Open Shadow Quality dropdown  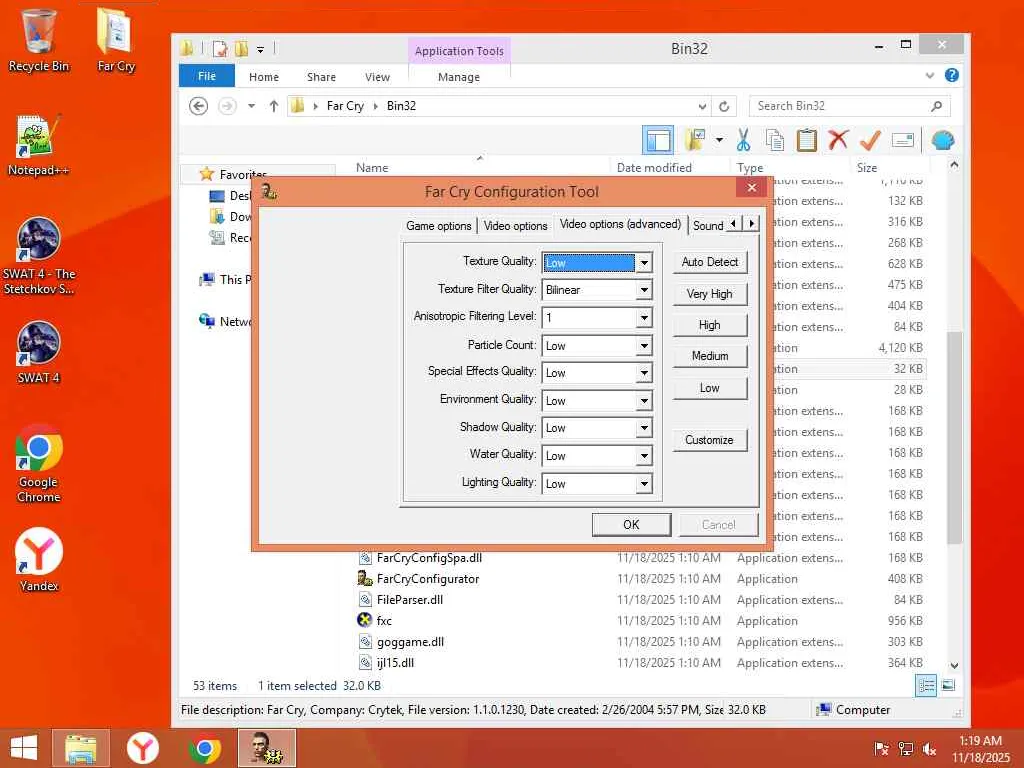(x=644, y=428)
